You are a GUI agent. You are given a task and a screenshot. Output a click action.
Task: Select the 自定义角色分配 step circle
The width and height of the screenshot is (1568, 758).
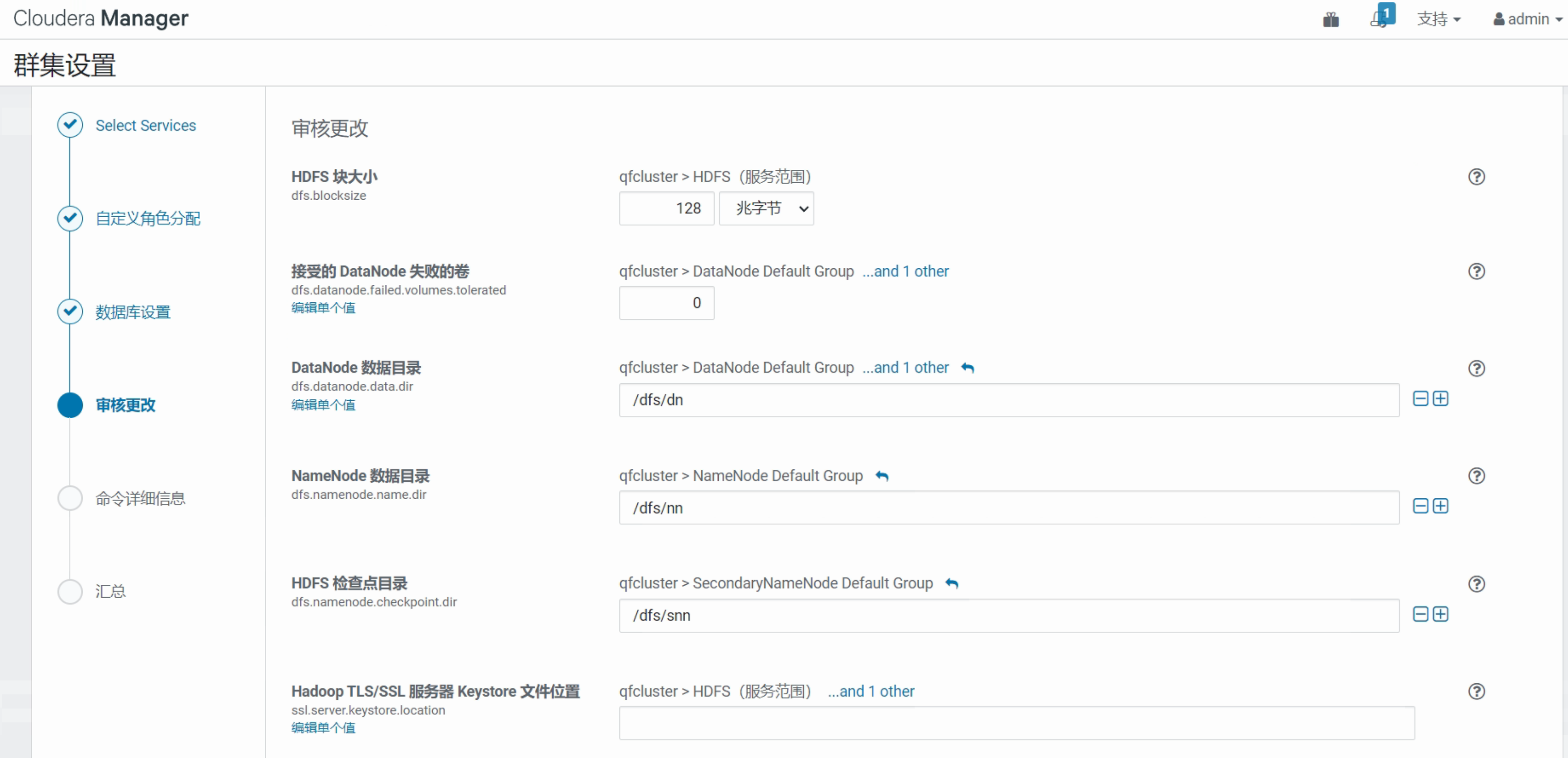click(x=70, y=218)
